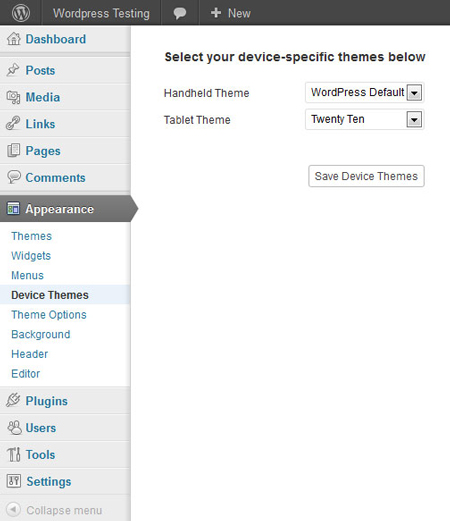
Task: Click Save Device Themes button
Action: (x=366, y=176)
